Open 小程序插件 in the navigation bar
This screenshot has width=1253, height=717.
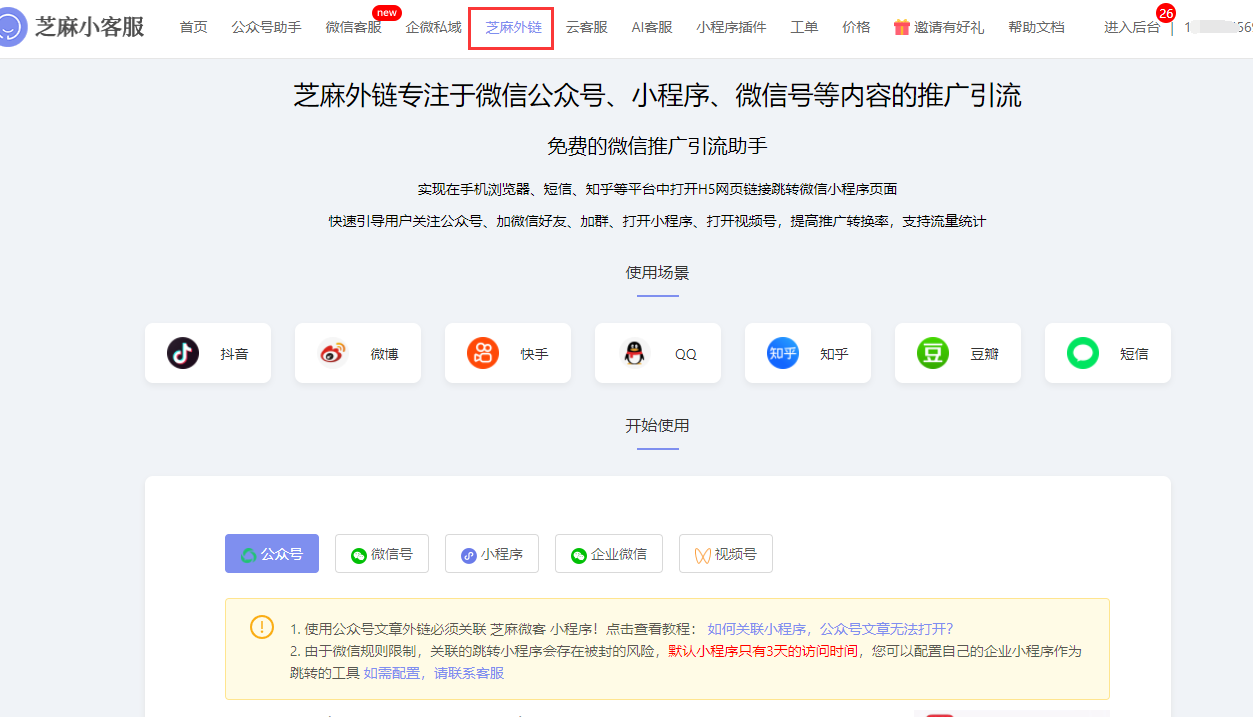pos(731,27)
